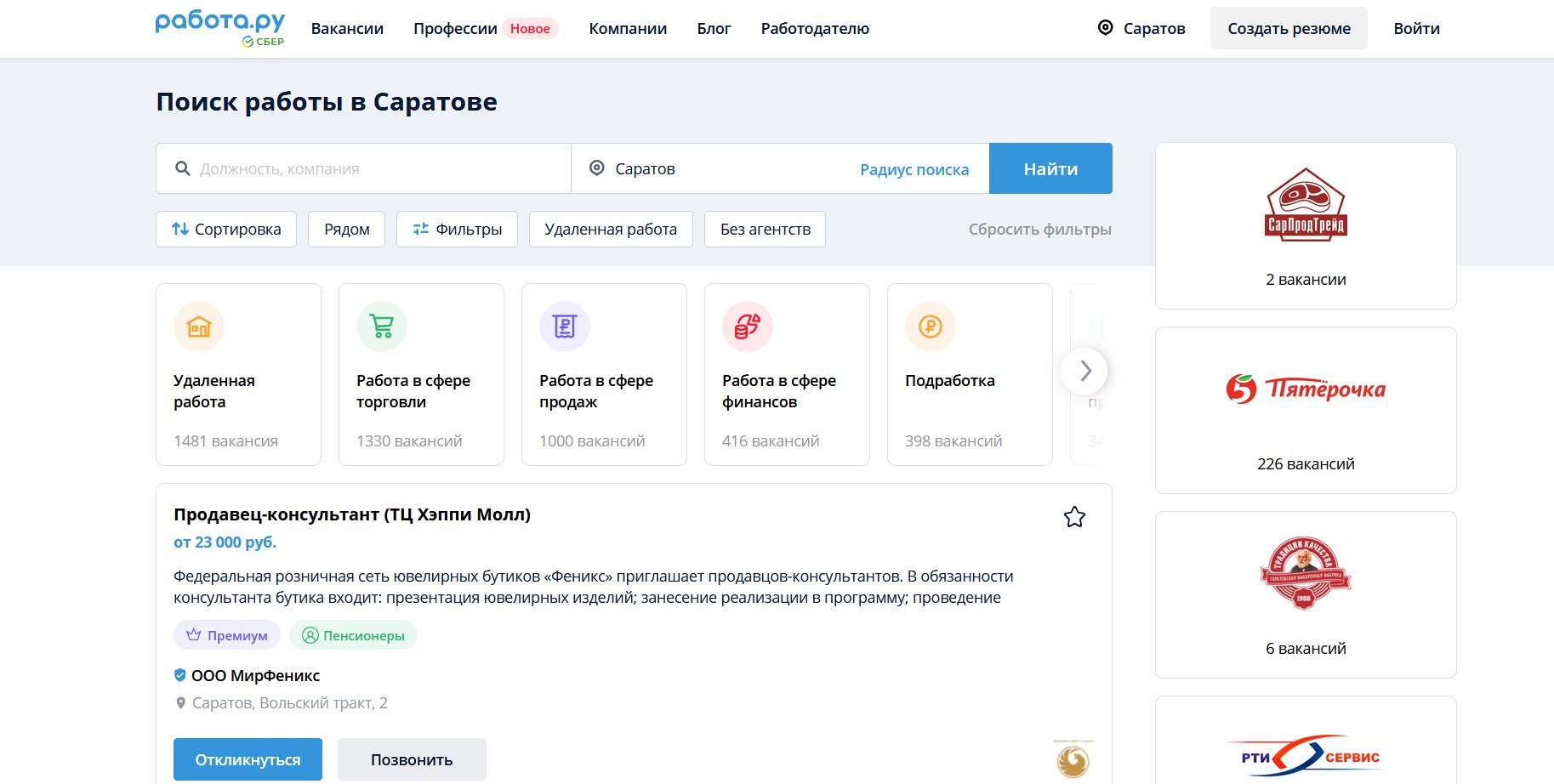Screen dimensions: 1554x784
Task: Open the Работодателю page
Action: point(815,28)
